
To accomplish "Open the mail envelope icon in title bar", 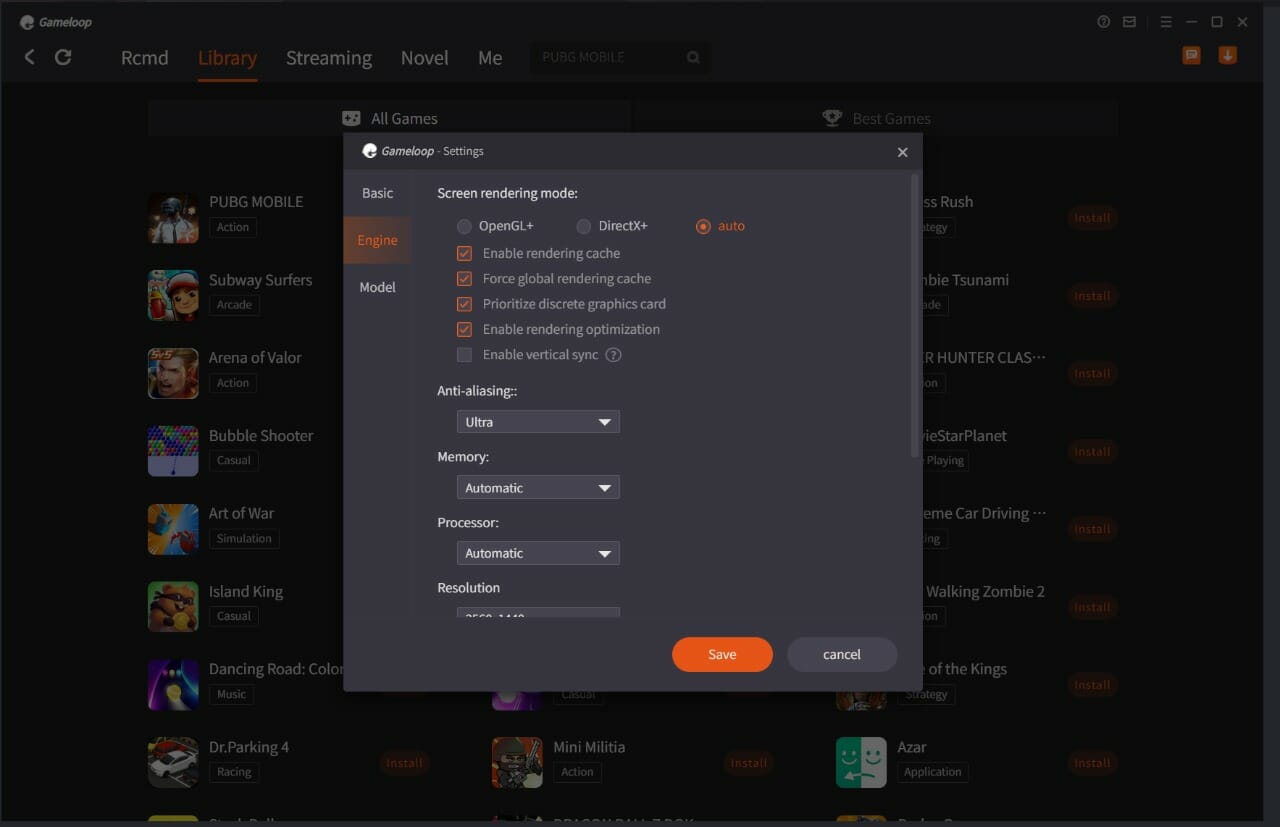I will (x=1130, y=22).
